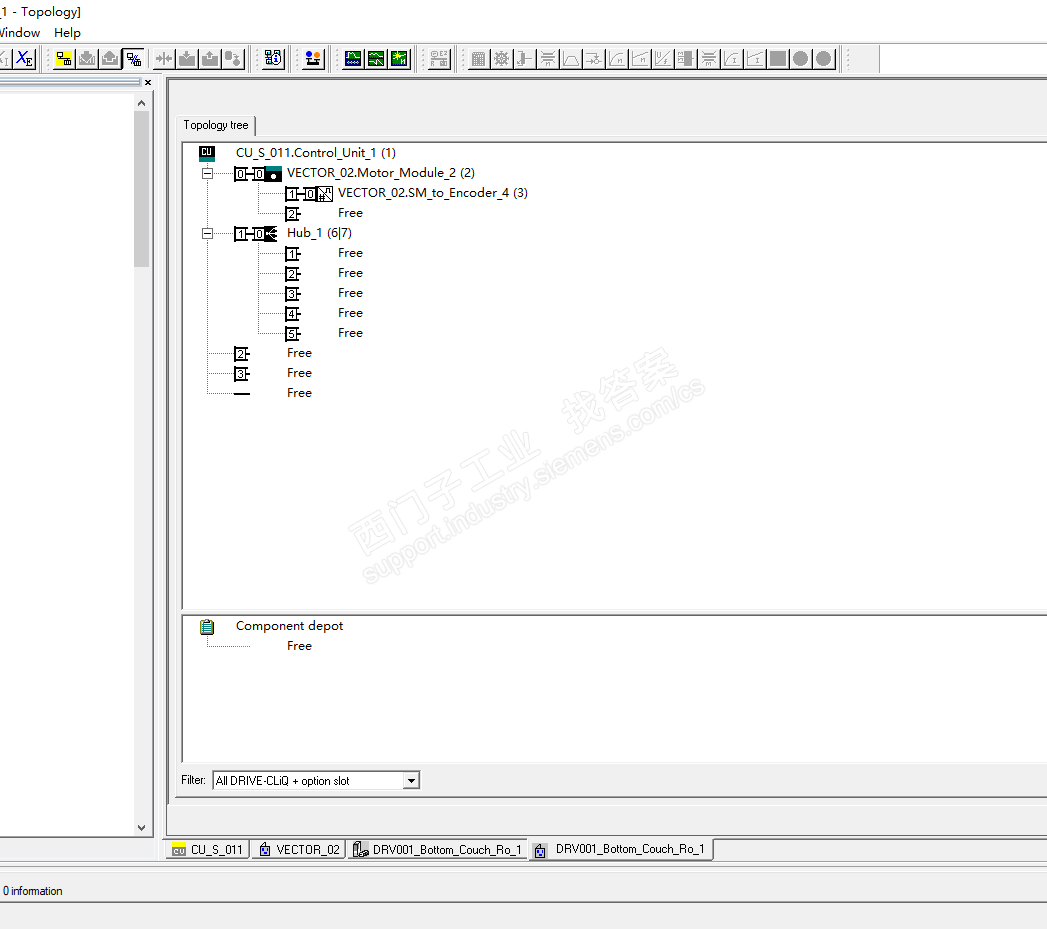Select Free port 5 under Hub_1

tap(350, 333)
